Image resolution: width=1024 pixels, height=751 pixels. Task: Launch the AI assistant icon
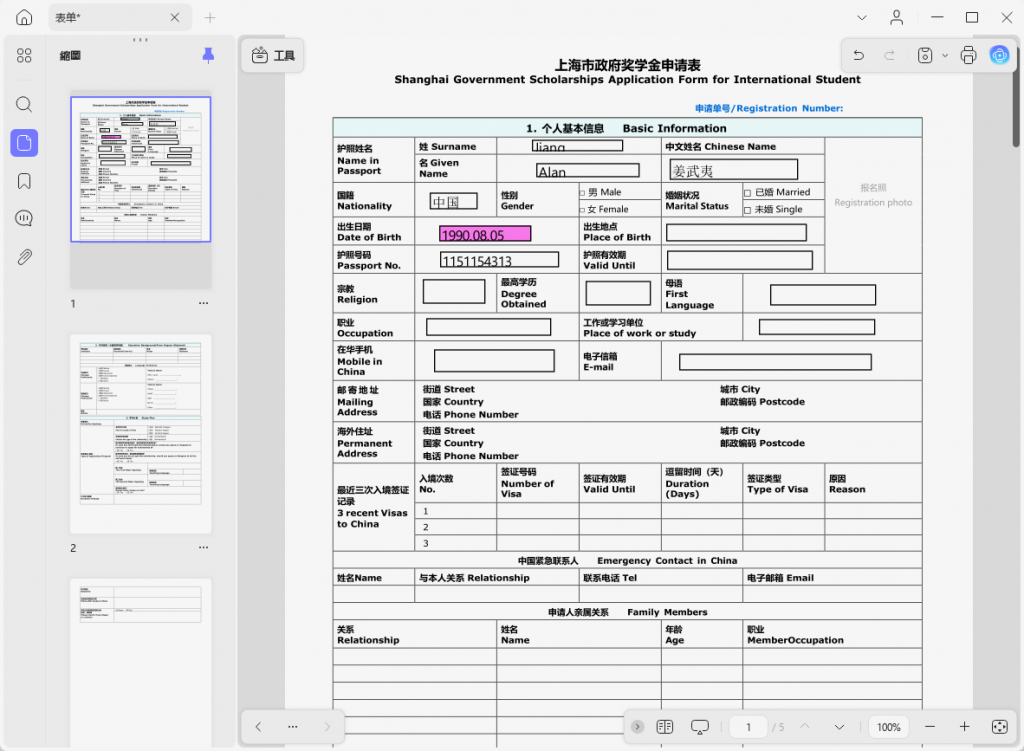point(999,56)
